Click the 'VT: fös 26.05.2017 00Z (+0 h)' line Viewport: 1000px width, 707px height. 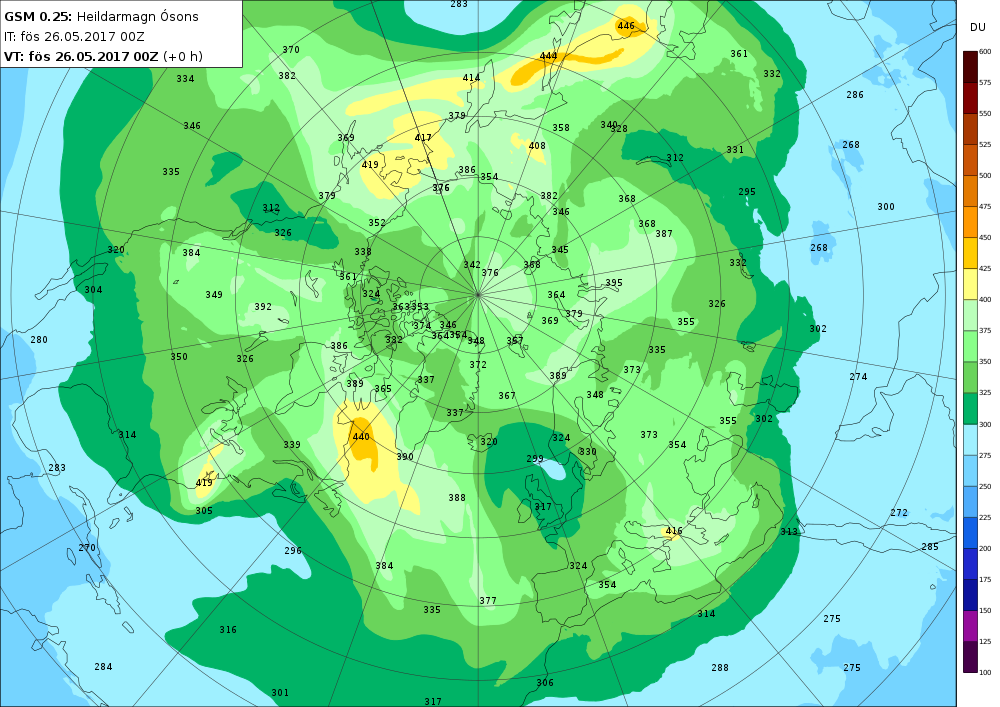(103, 56)
